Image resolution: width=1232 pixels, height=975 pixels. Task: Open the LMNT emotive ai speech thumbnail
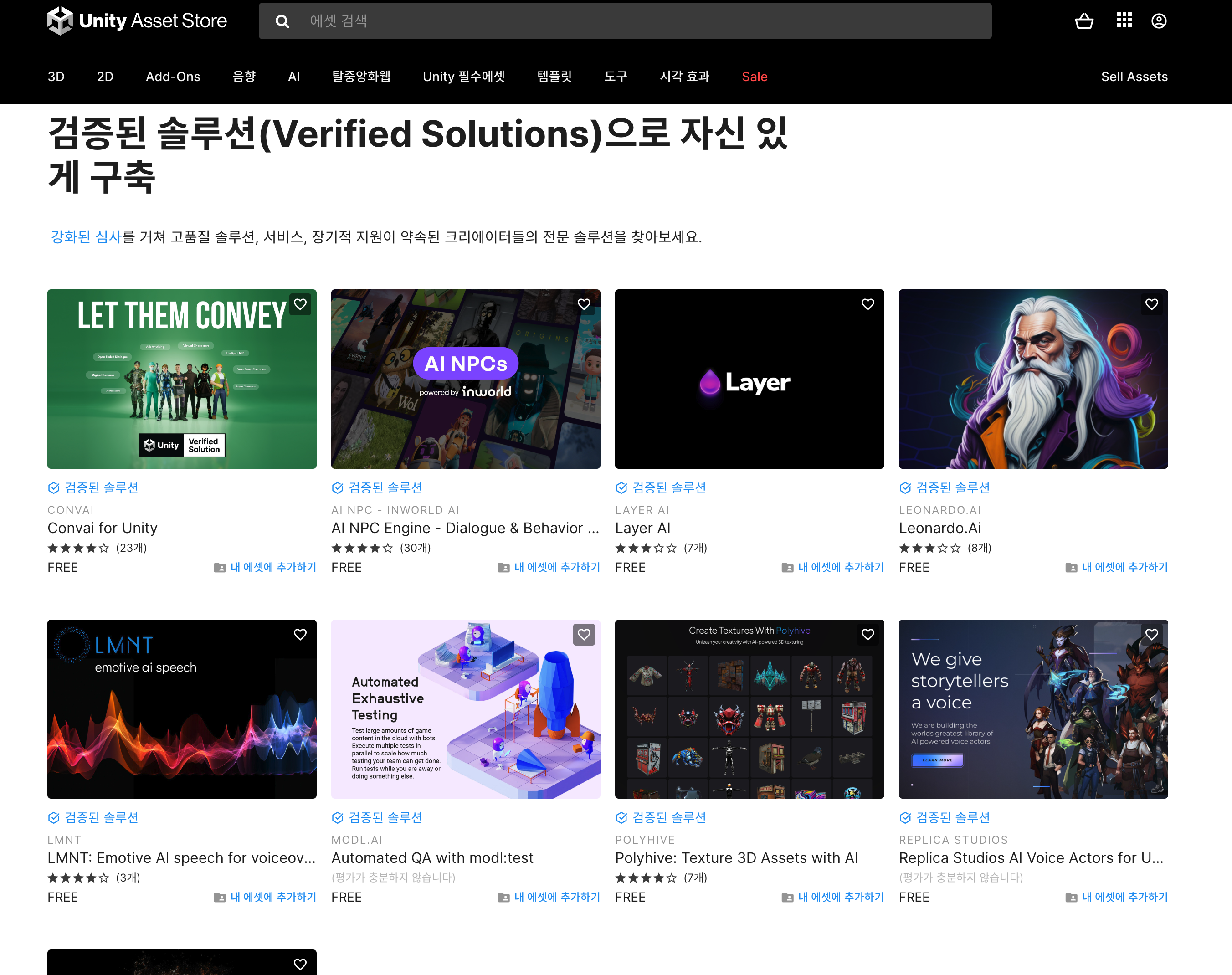coord(181,709)
